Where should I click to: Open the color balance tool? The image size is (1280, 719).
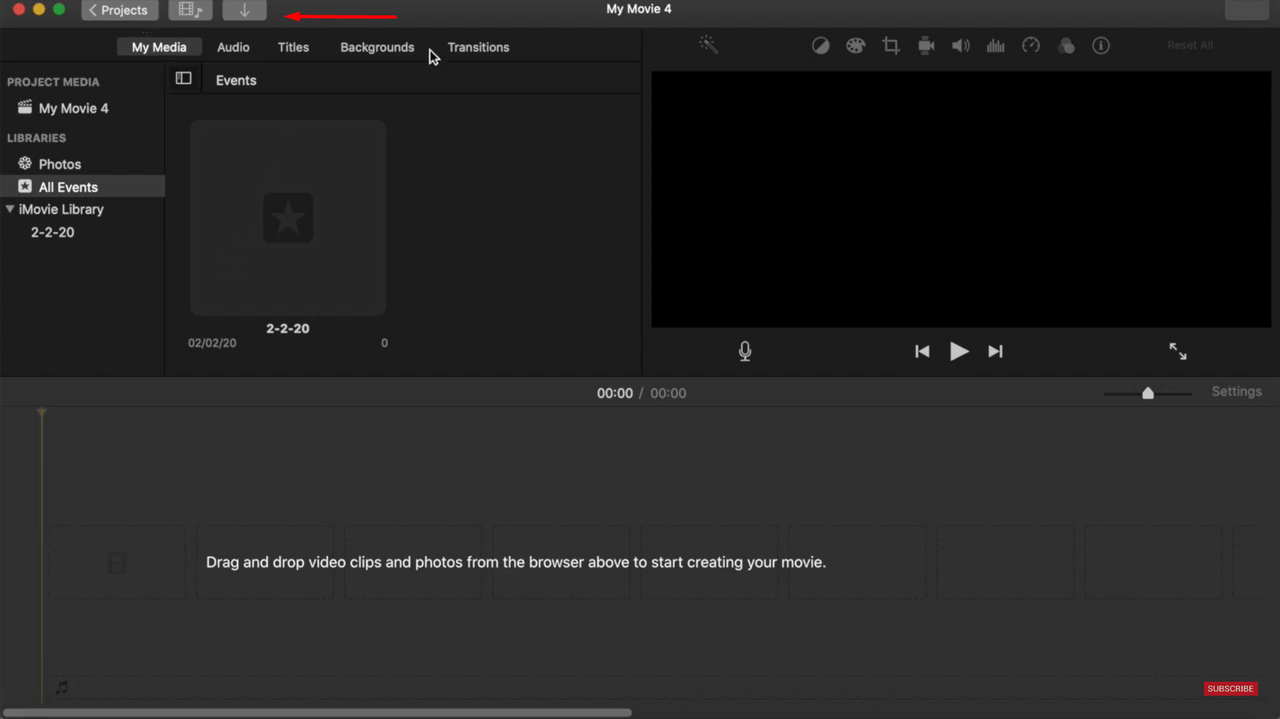tap(820, 46)
